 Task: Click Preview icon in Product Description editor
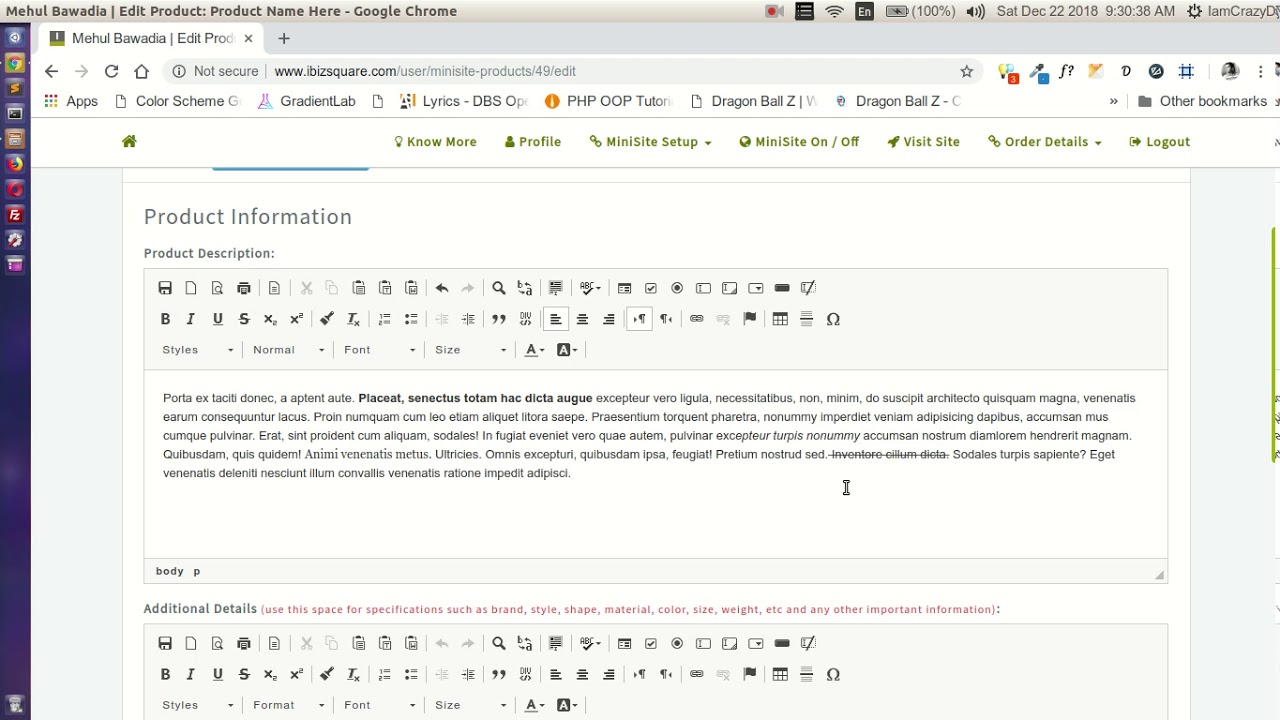point(217,288)
